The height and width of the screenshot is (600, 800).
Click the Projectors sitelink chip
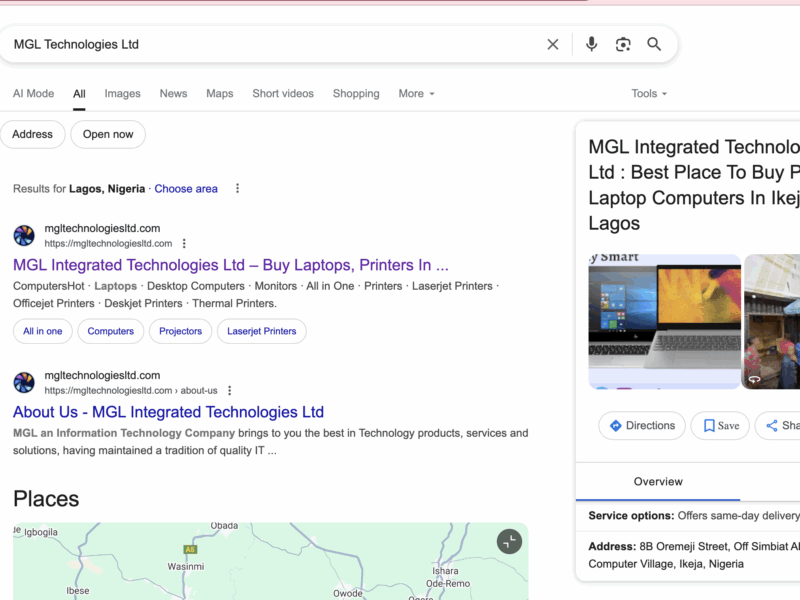tap(181, 331)
